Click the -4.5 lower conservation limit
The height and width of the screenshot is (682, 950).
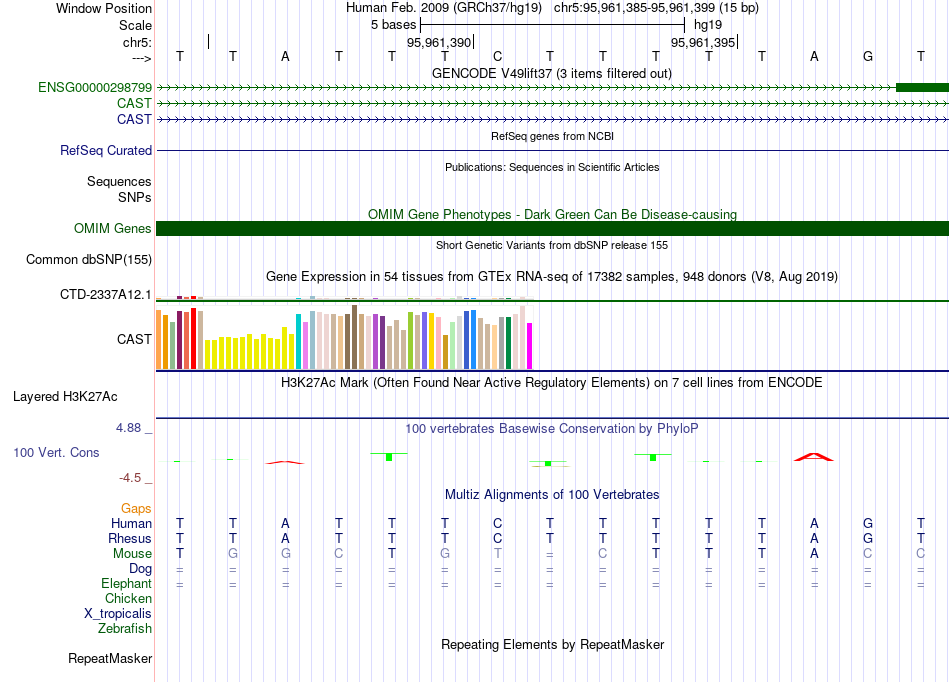pyautogui.click(x=130, y=478)
